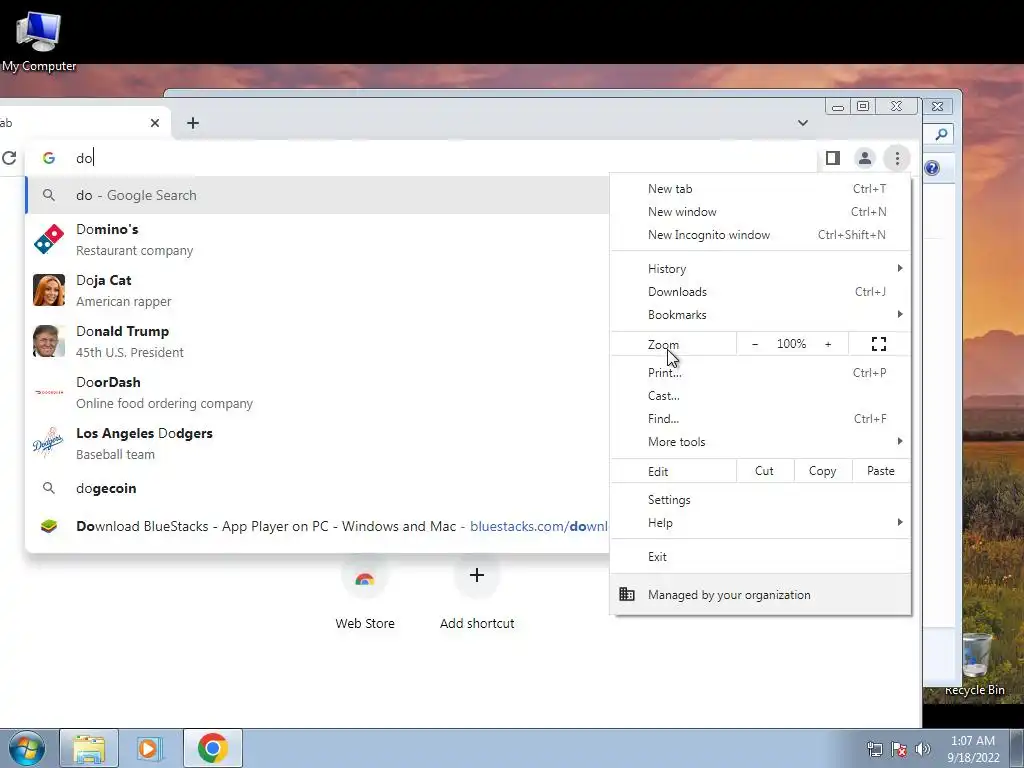Click the Cut button in Edit row

[x=764, y=471]
